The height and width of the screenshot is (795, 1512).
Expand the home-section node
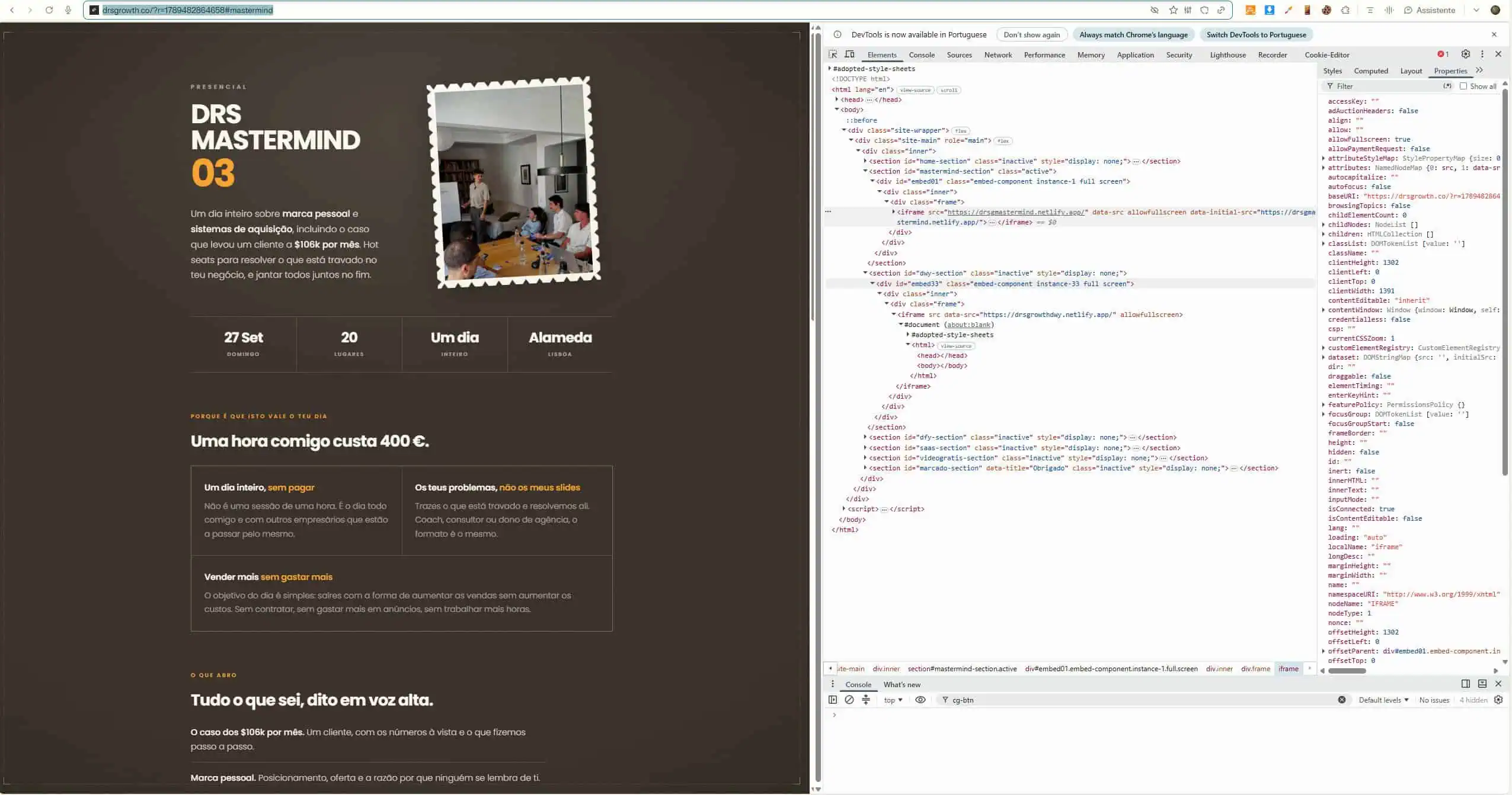865,161
